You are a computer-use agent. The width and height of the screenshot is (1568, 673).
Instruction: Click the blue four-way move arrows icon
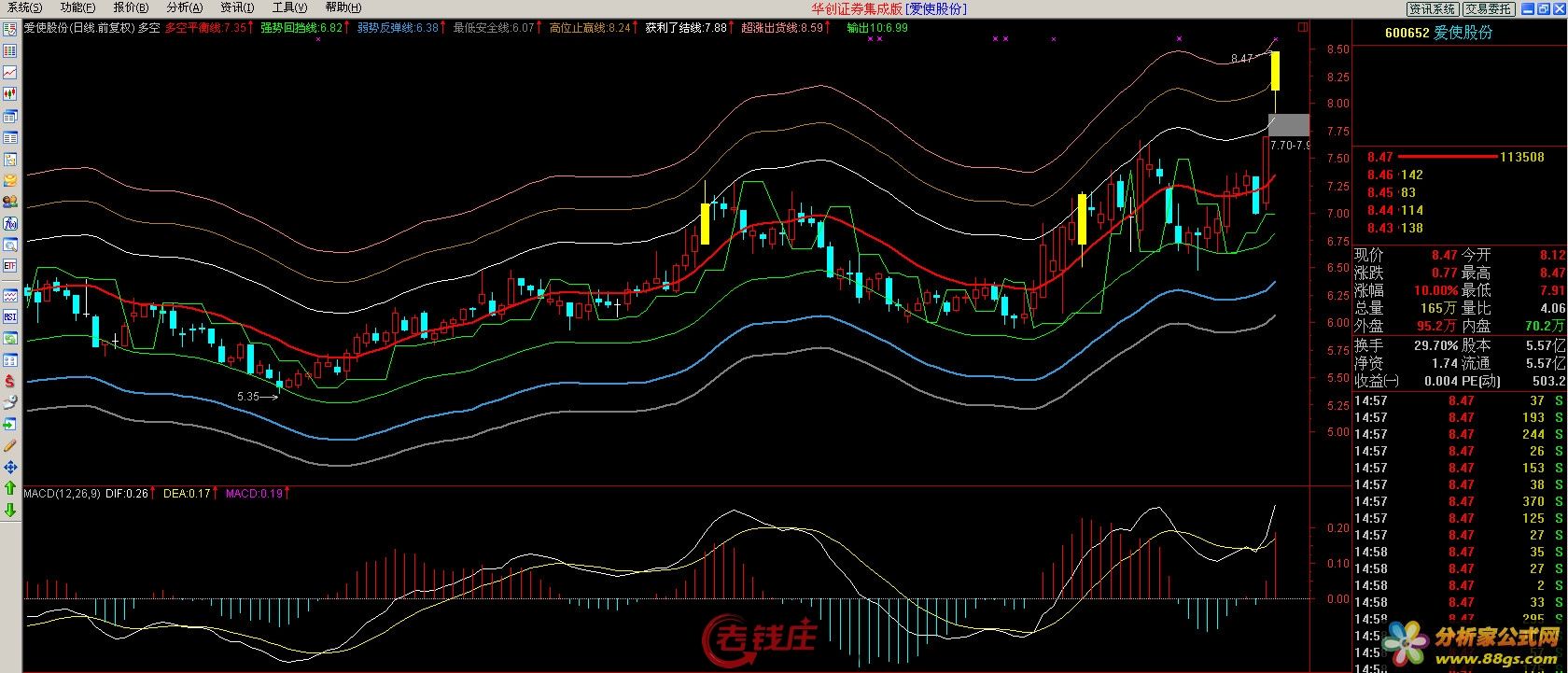tap(10, 467)
